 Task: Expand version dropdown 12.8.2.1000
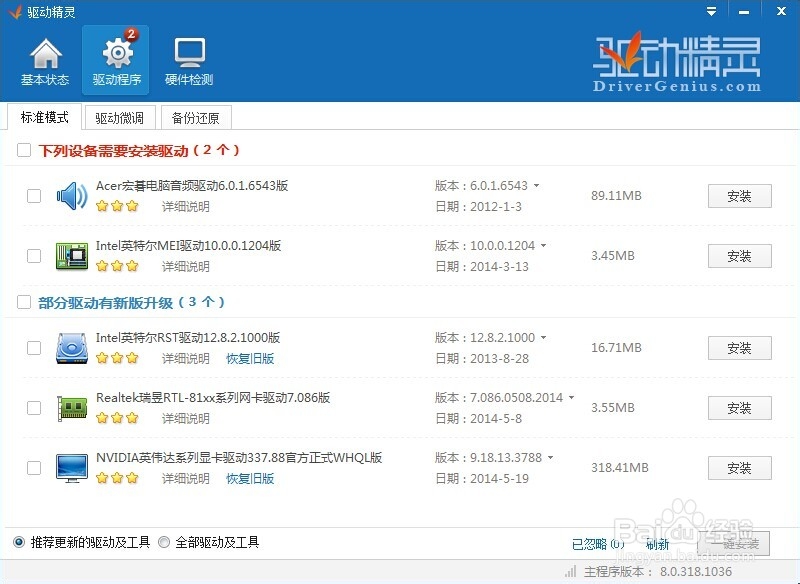[543, 338]
